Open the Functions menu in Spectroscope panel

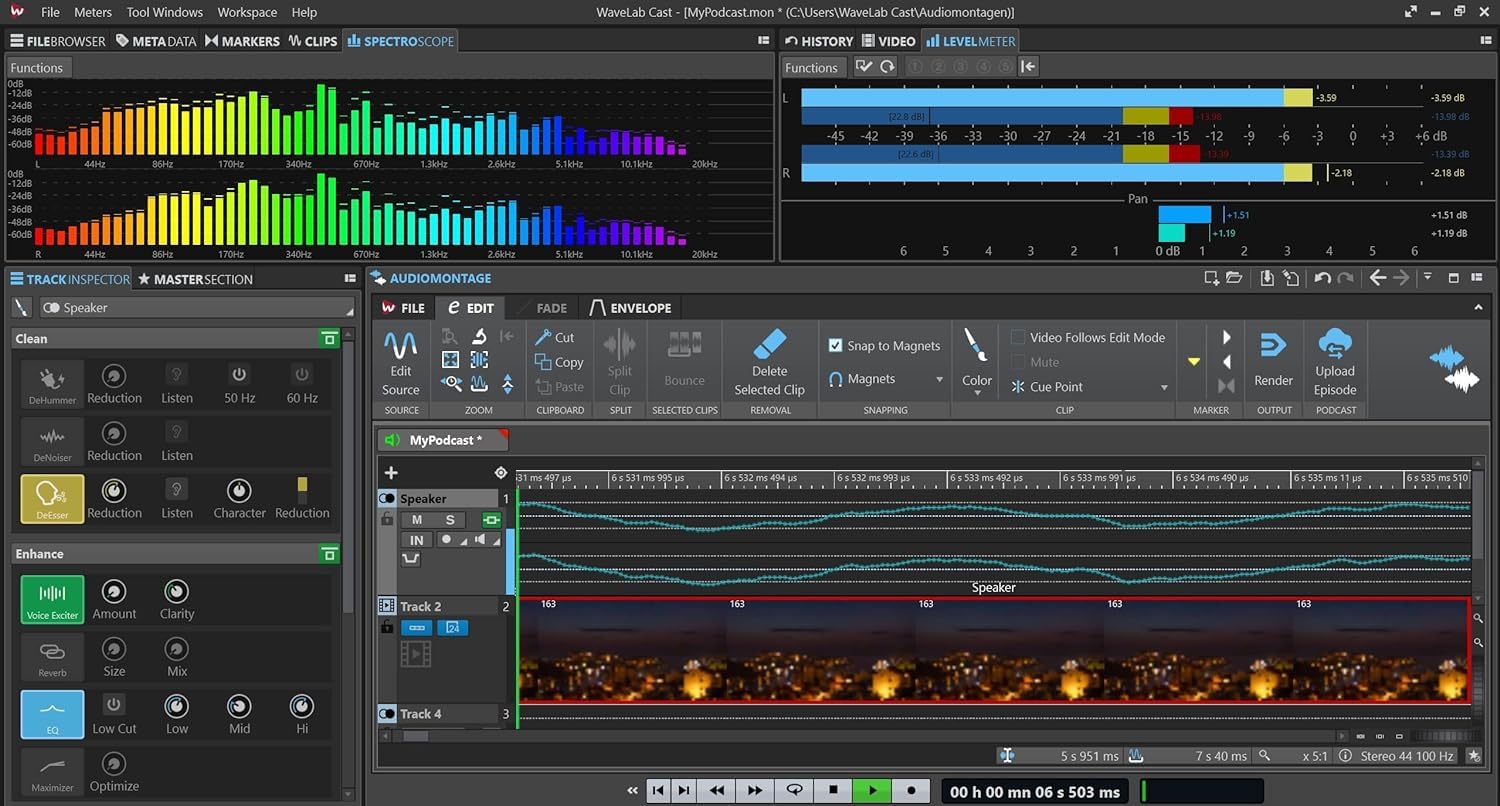(36, 68)
